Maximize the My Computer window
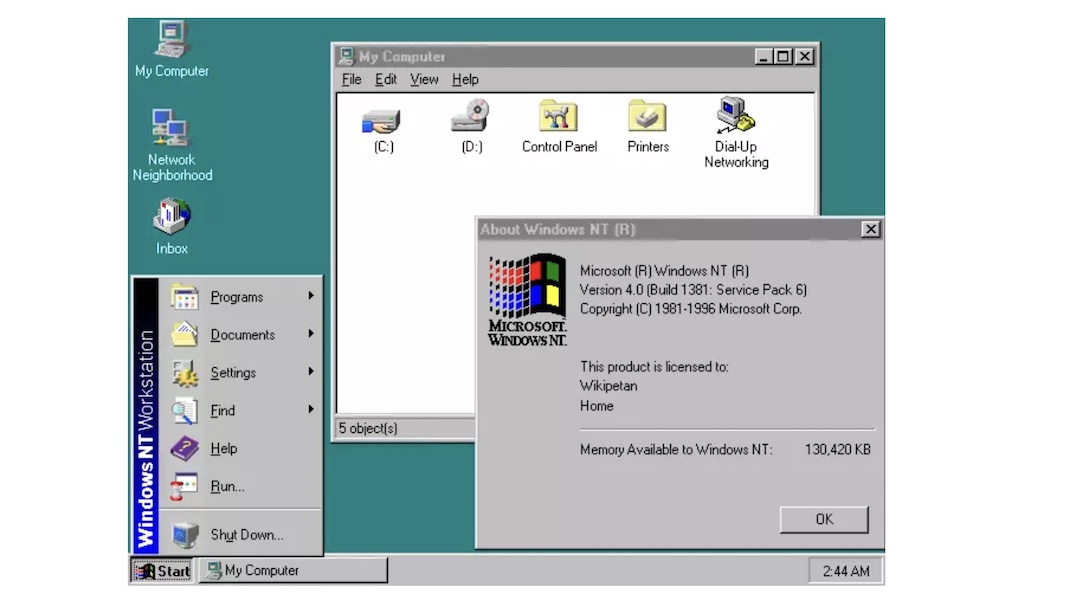This screenshot has height=600, width=1089. tap(783, 56)
